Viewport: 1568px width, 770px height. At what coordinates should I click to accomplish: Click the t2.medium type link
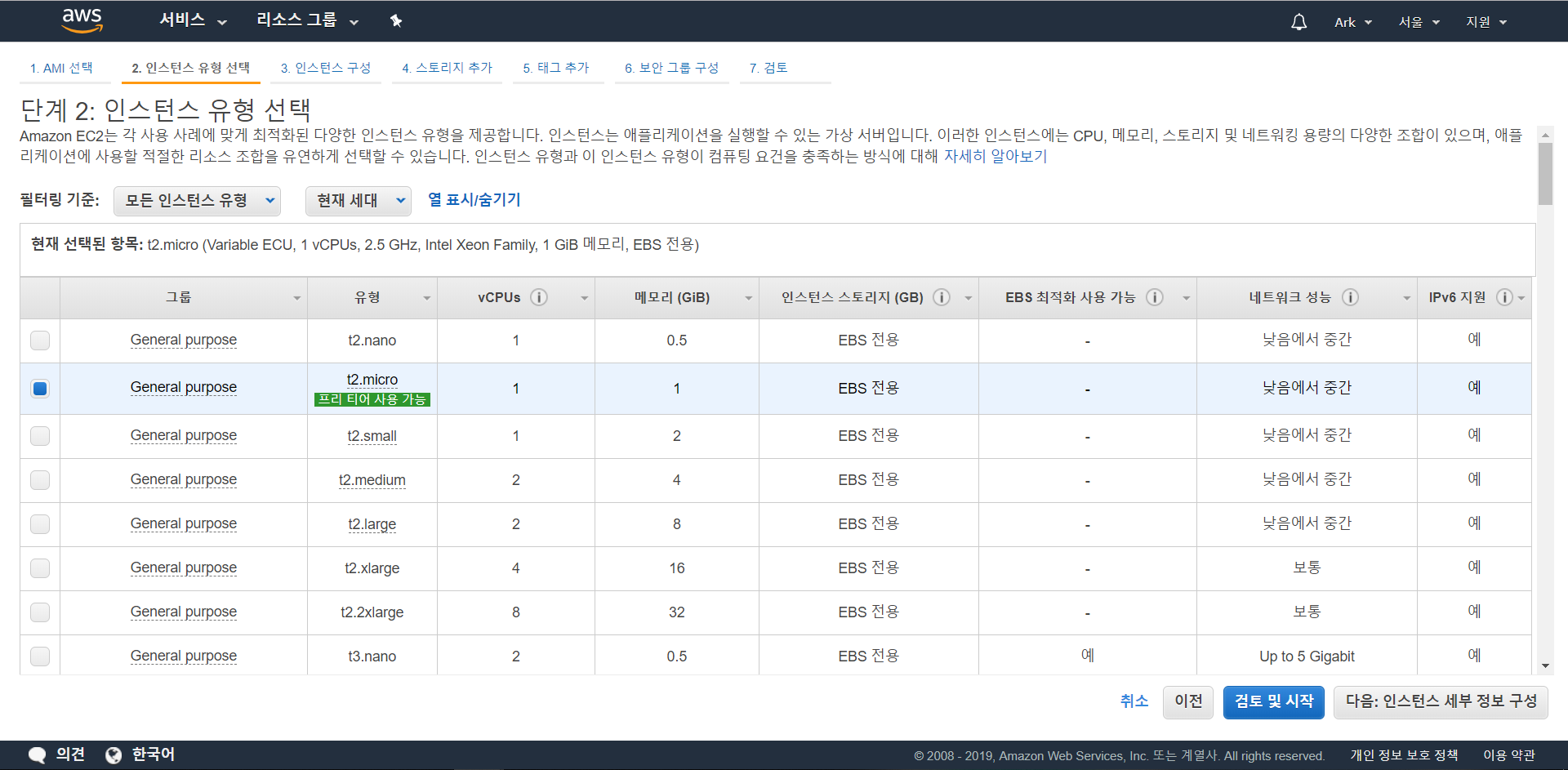tap(372, 480)
